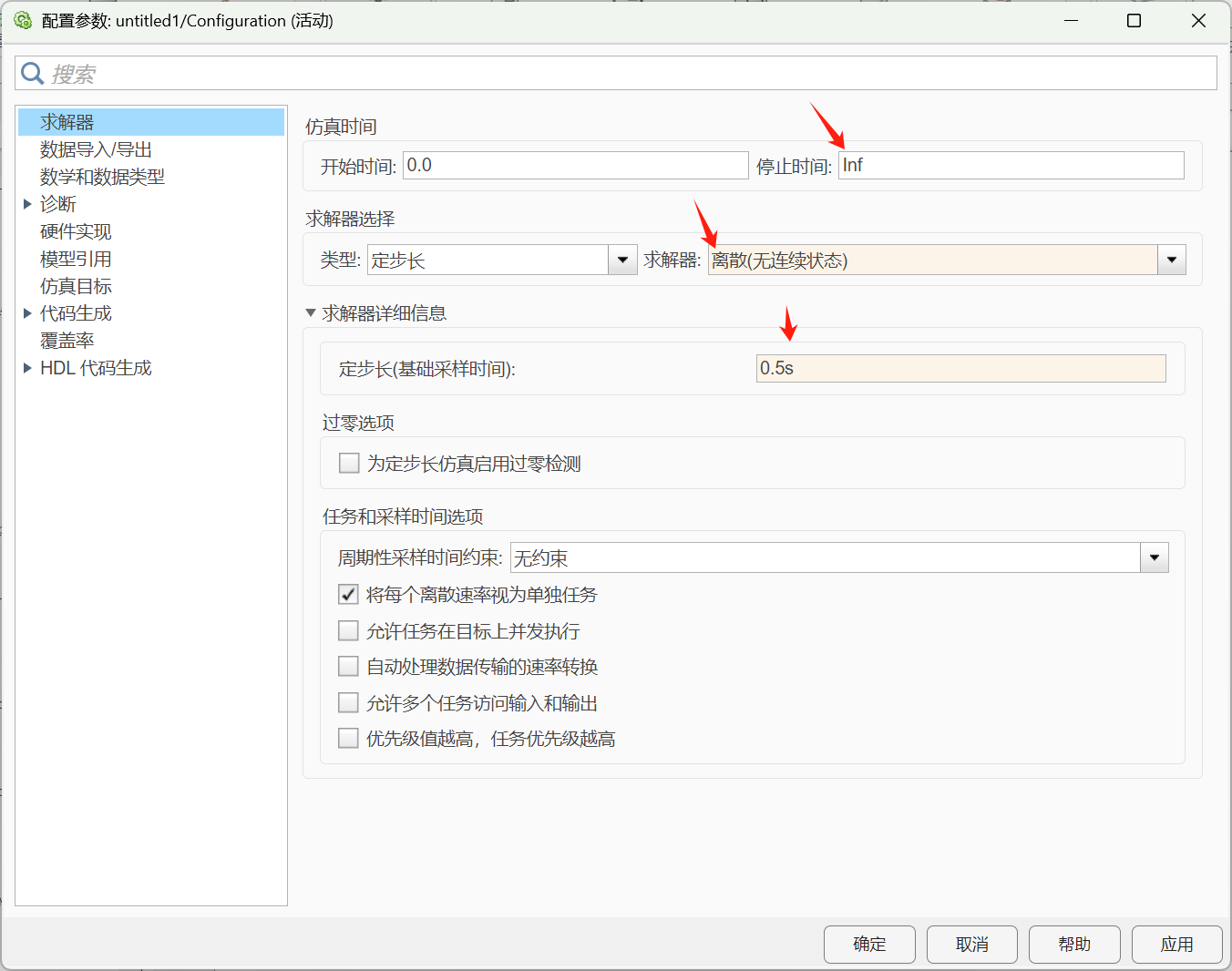1232x971 pixels.
Task: Focus the 搜索 search field
Action: click(x=616, y=73)
